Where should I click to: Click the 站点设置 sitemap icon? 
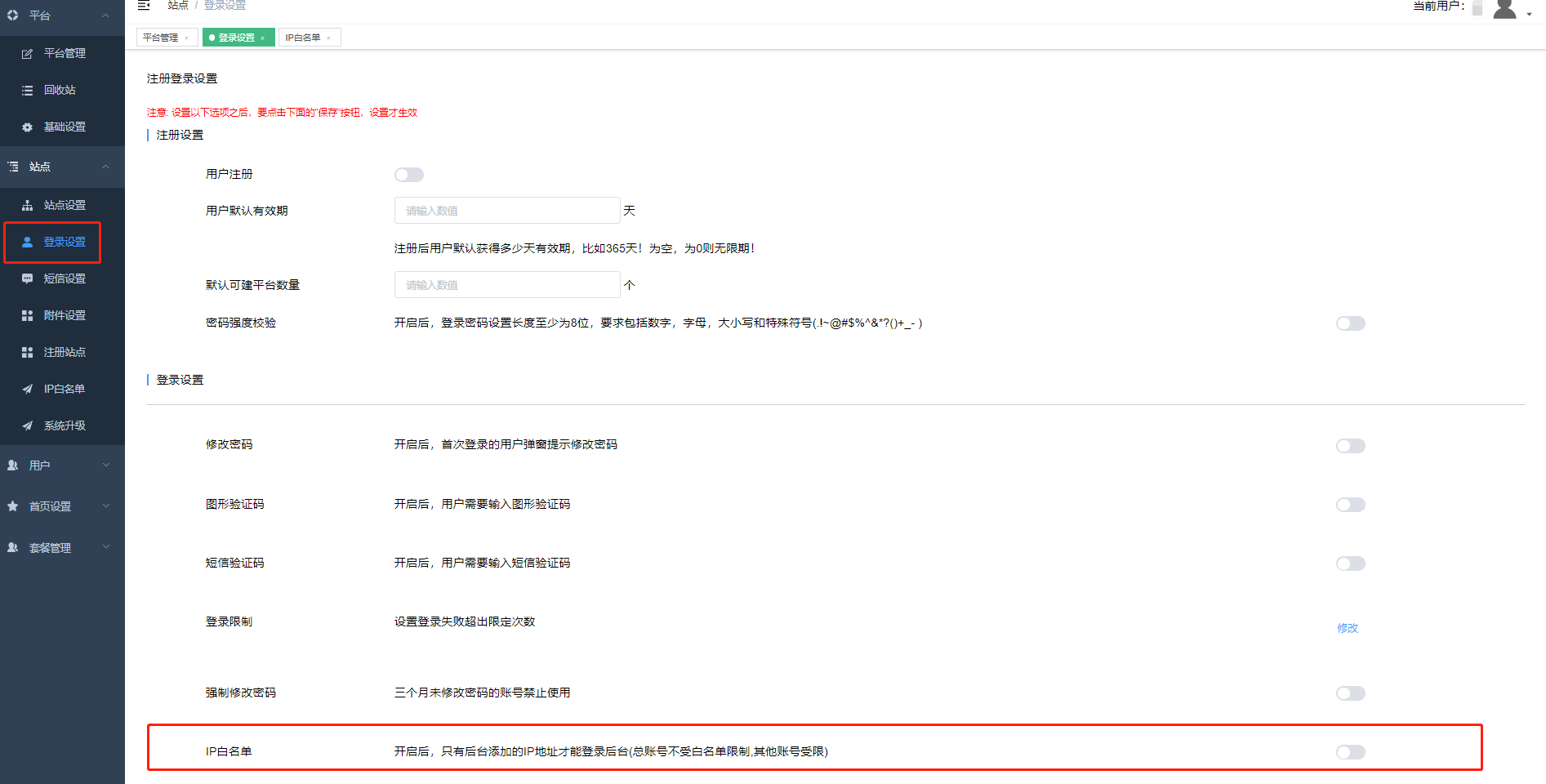pyautogui.click(x=27, y=206)
